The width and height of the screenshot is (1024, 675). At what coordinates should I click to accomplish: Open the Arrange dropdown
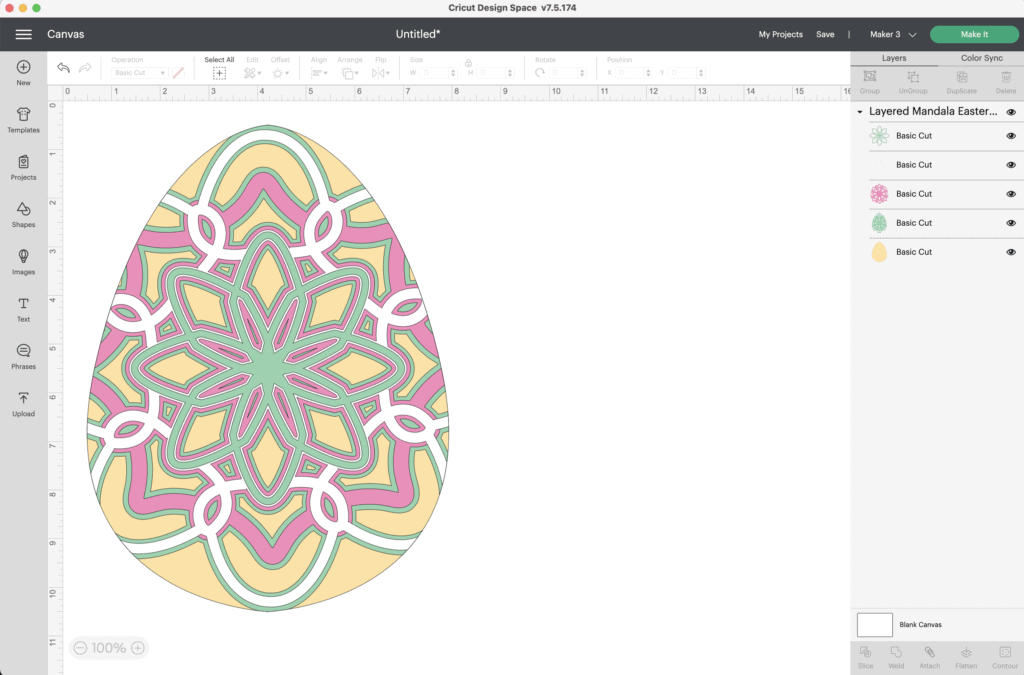[349, 73]
